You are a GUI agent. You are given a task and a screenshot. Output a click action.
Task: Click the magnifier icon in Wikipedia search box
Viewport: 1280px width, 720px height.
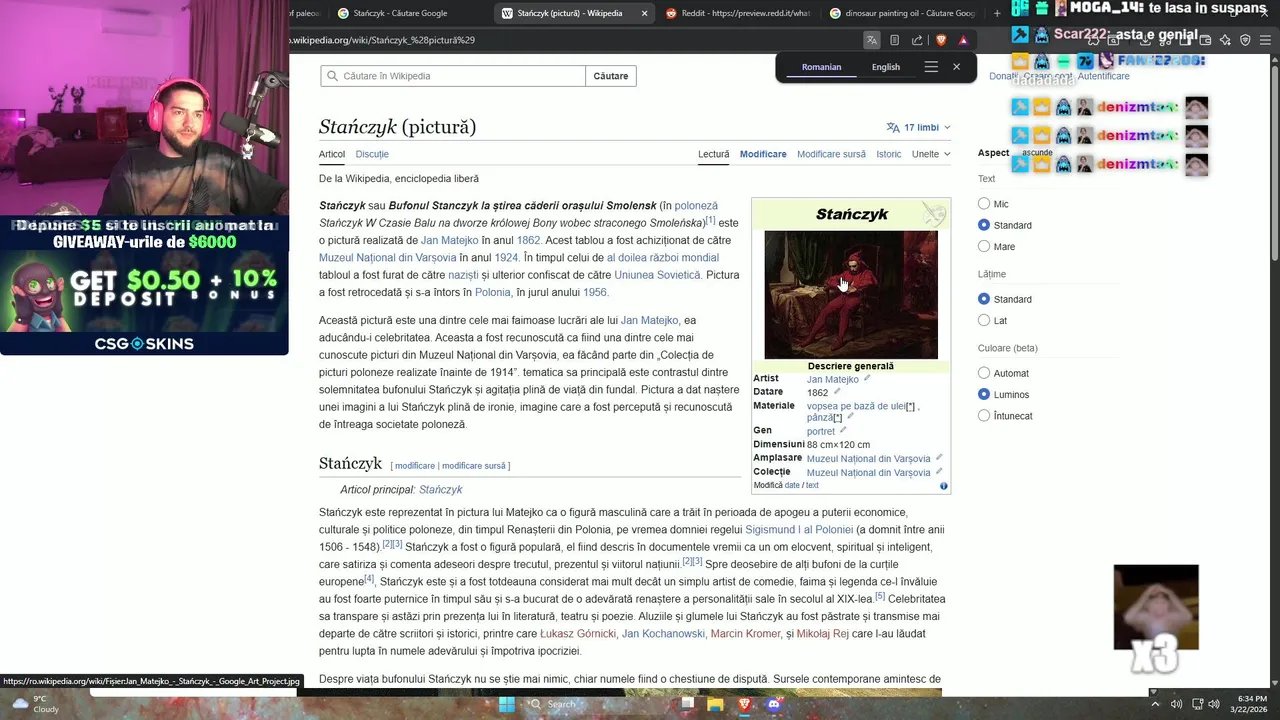(x=332, y=76)
